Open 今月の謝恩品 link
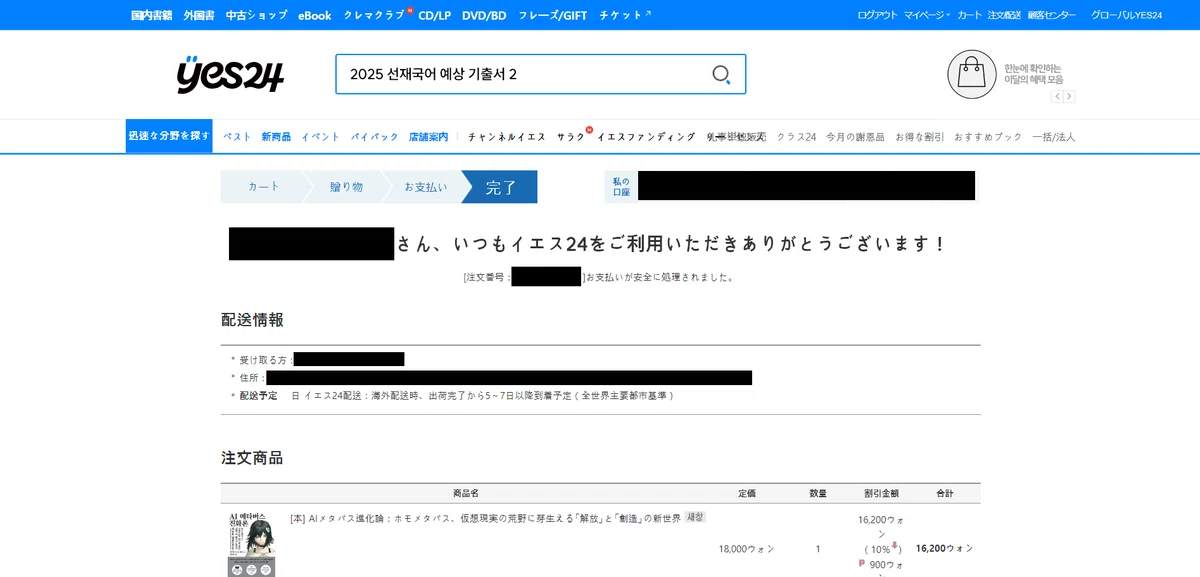The image size is (1200, 577). coord(855,137)
